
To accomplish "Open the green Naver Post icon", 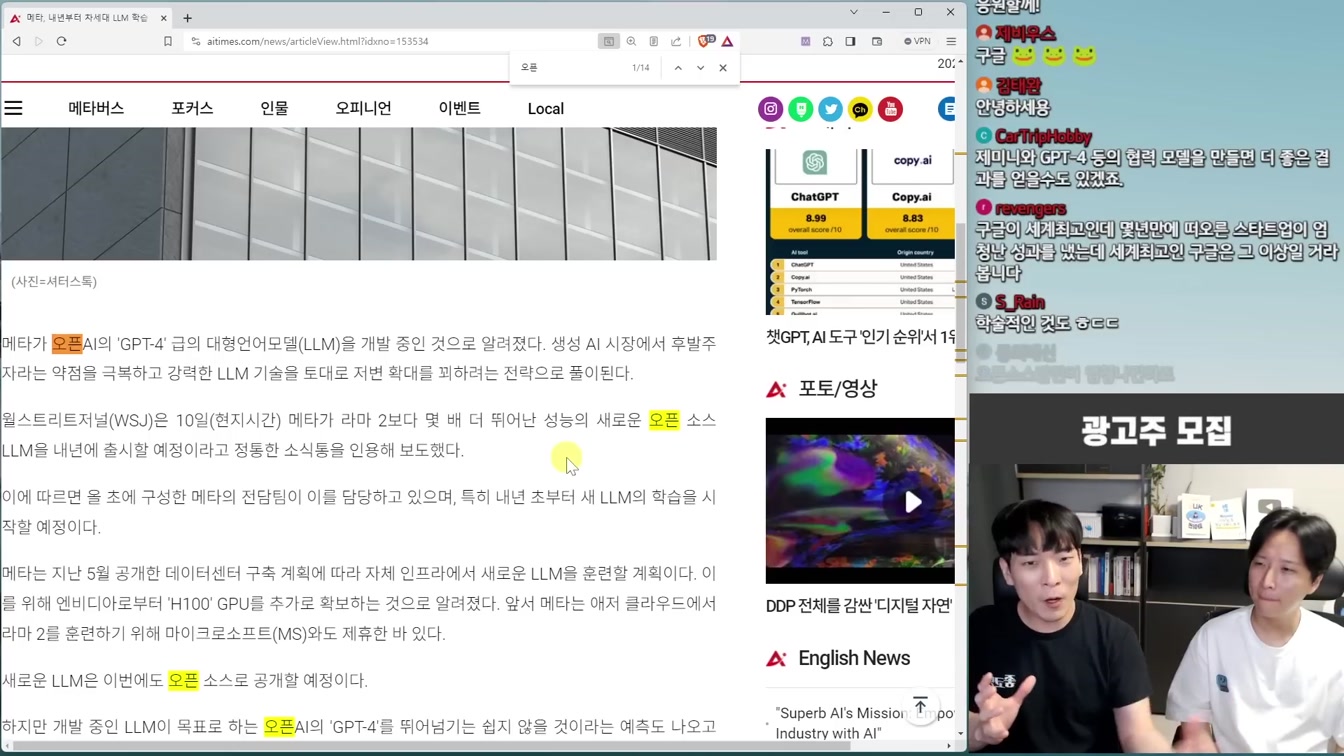I will click(x=800, y=109).
